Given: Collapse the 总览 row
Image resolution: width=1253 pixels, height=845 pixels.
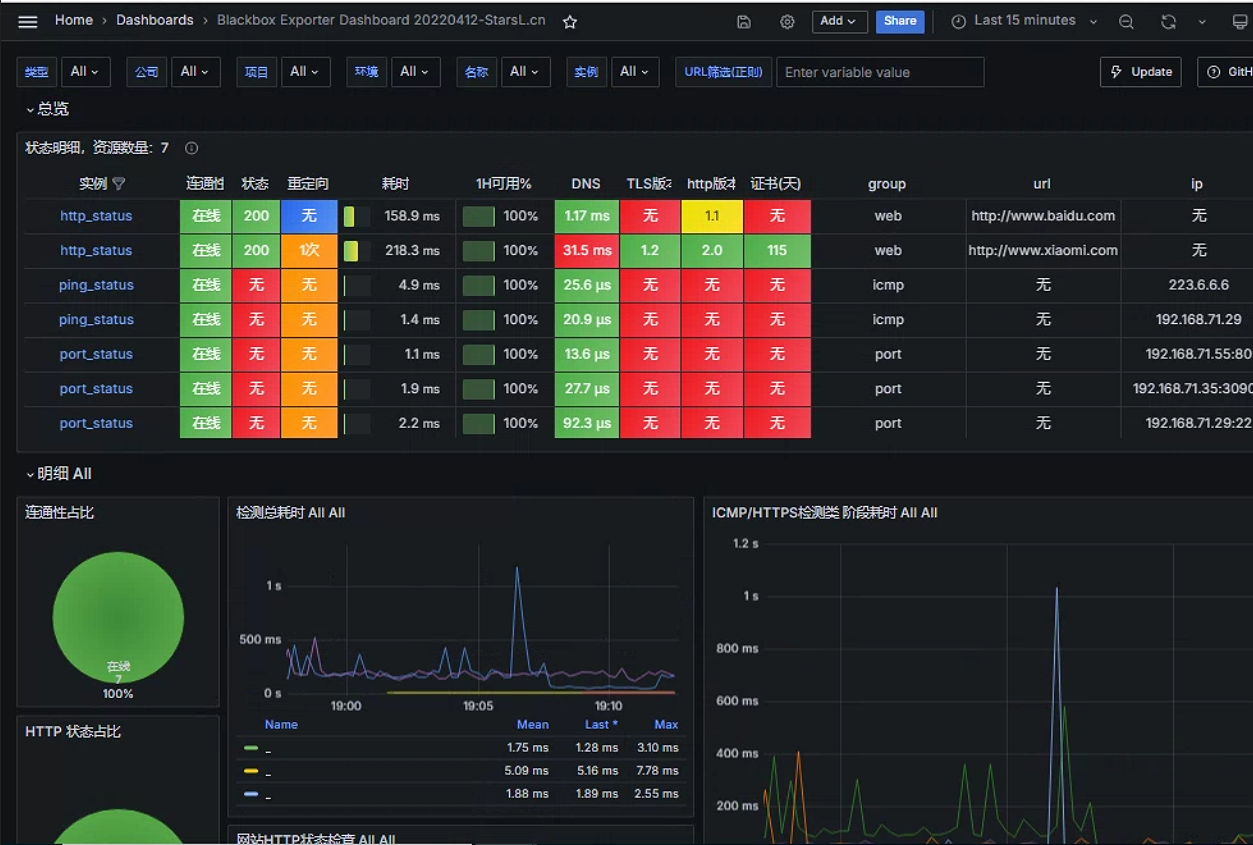Looking at the screenshot, I should (x=48, y=109).
